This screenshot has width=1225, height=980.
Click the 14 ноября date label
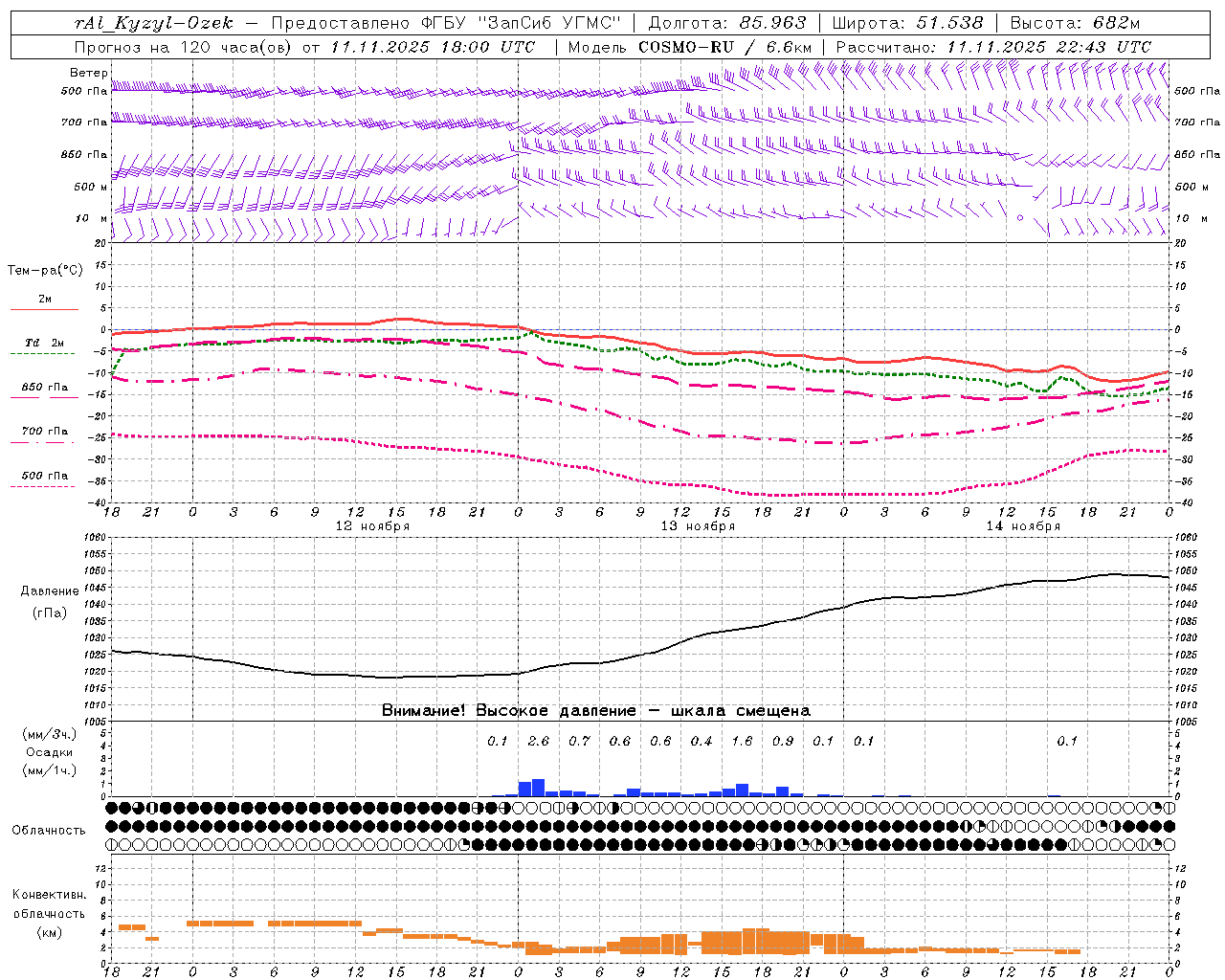[x=1023, y=526]
